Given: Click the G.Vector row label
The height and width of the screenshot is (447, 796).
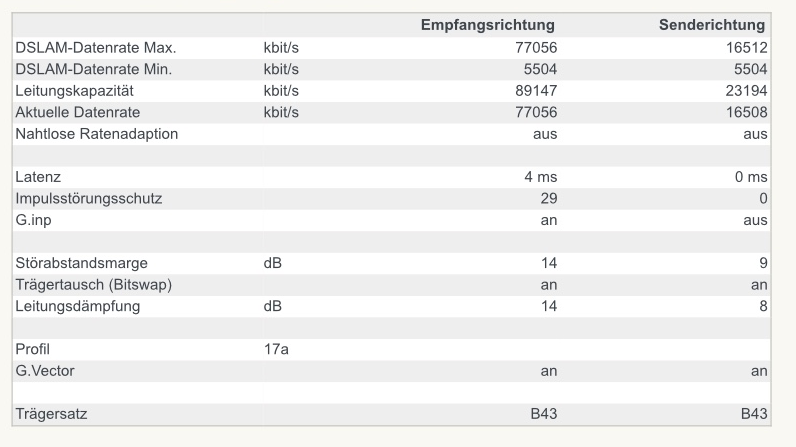Looking at the screenshot, I should (45, 371).
